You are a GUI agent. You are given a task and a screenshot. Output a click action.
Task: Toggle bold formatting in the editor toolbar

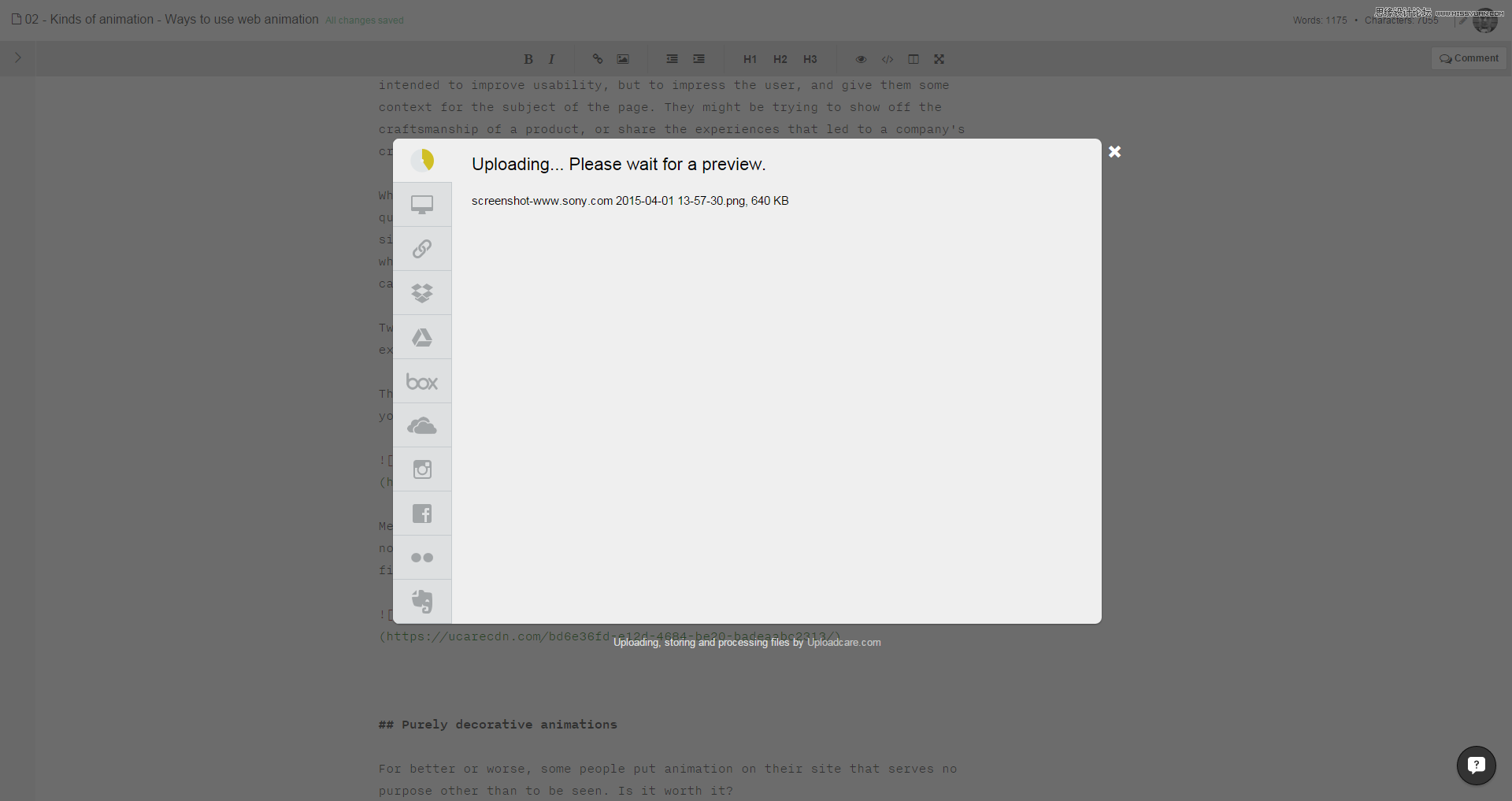tap(528, 59)
